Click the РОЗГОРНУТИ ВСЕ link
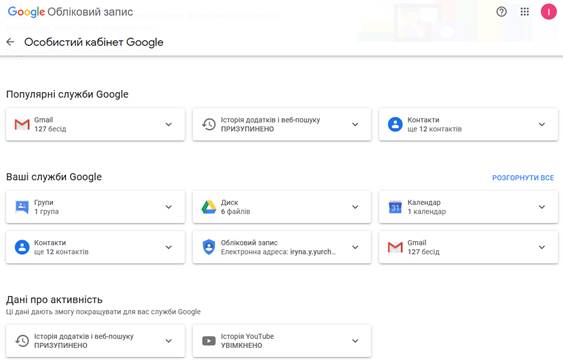Screen dimensions: 563x362 point(523,178)
